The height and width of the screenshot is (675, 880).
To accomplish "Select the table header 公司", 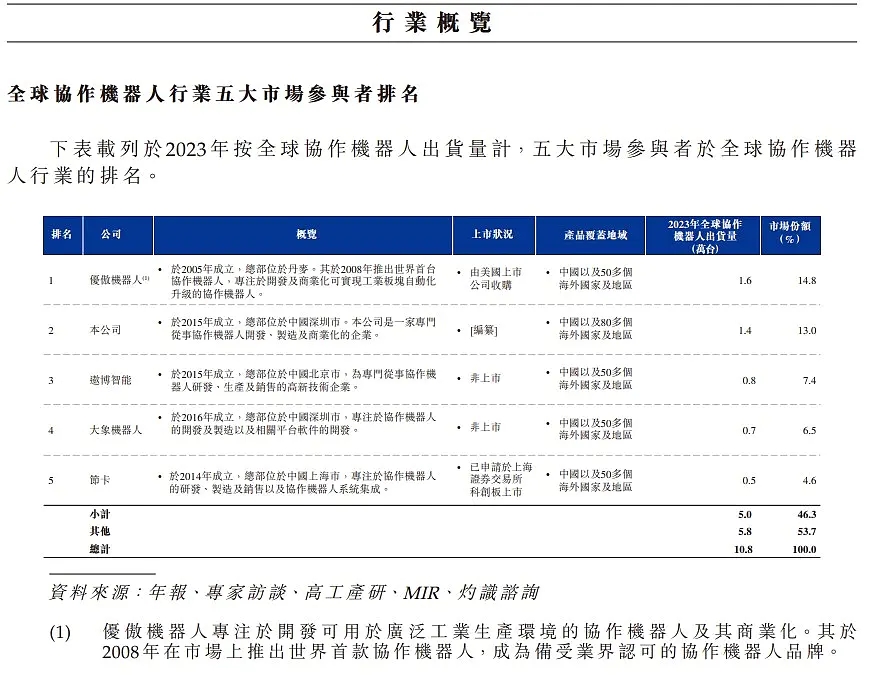I will (111, 235).
